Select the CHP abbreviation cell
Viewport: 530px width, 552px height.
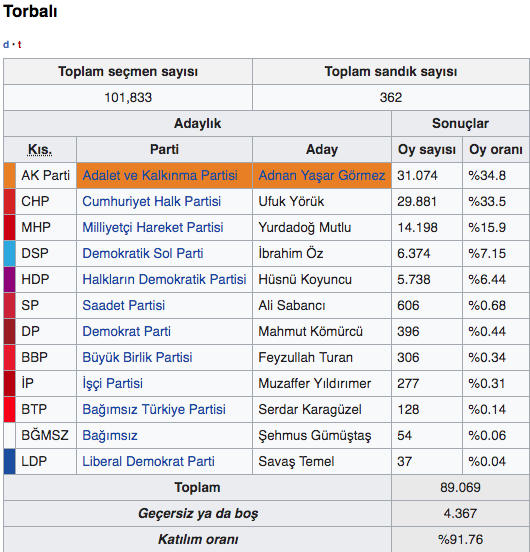point(46,201)
